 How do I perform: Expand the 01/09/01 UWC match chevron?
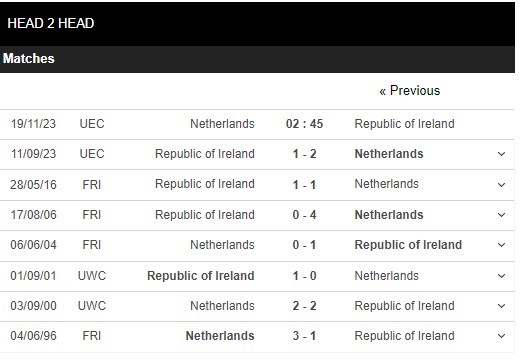coord(501,276)
